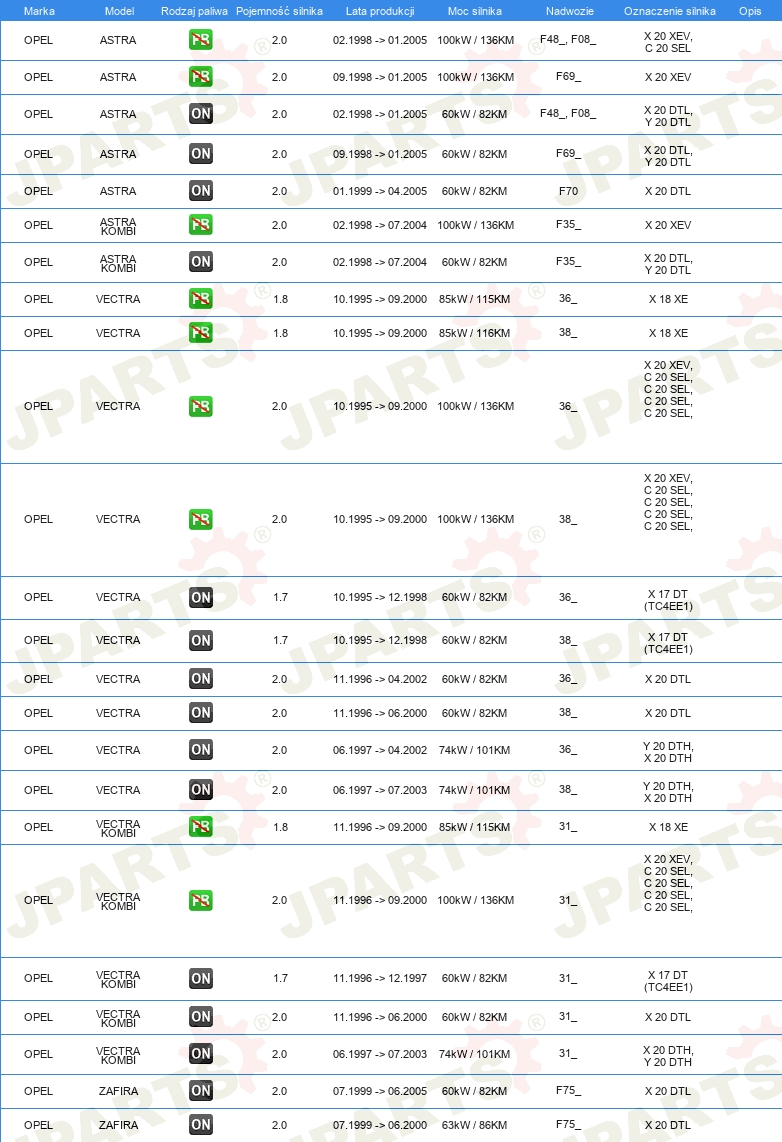Click diesel ON icon in Astra F69_ 60kW row

200,154
